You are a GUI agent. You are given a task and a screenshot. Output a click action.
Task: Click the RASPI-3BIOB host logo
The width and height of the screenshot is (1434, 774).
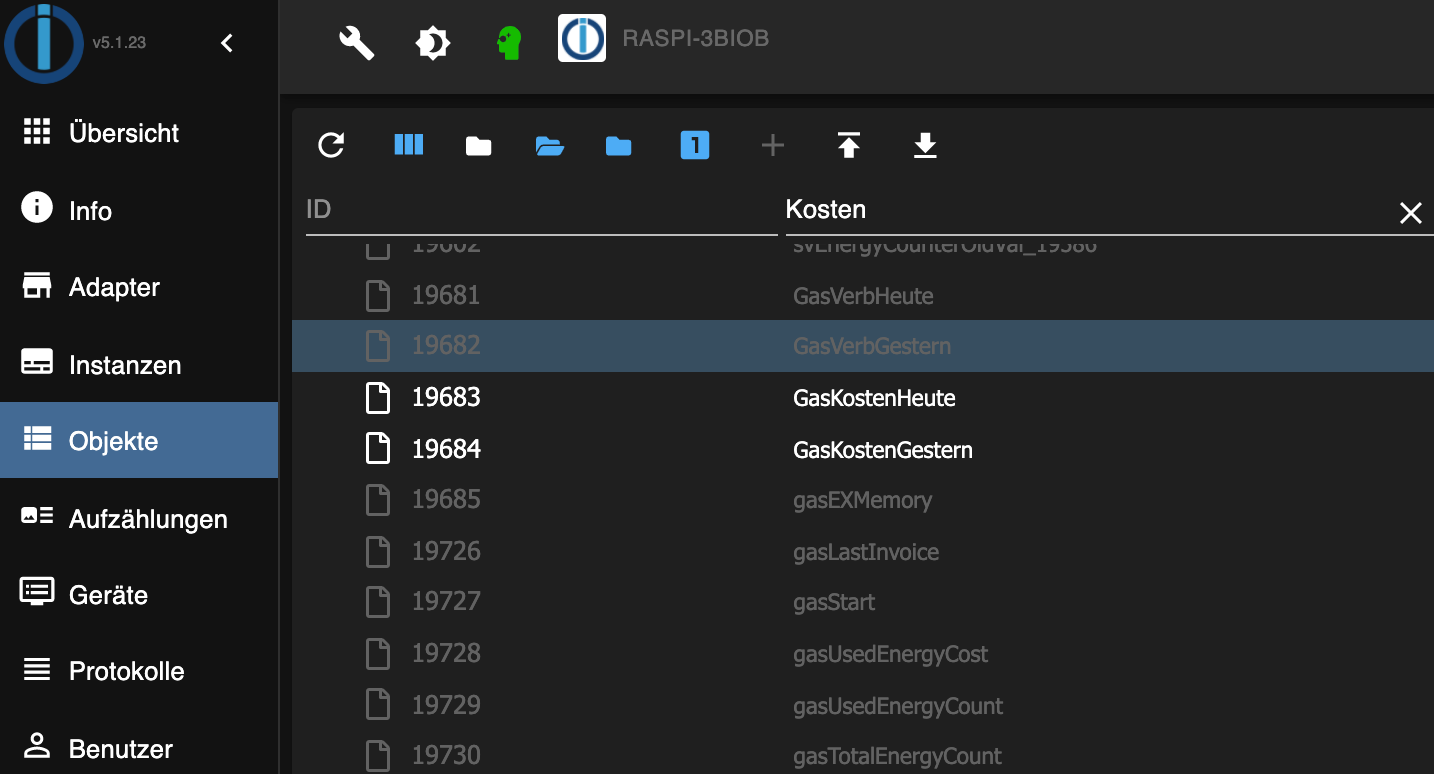pos(582,40)
